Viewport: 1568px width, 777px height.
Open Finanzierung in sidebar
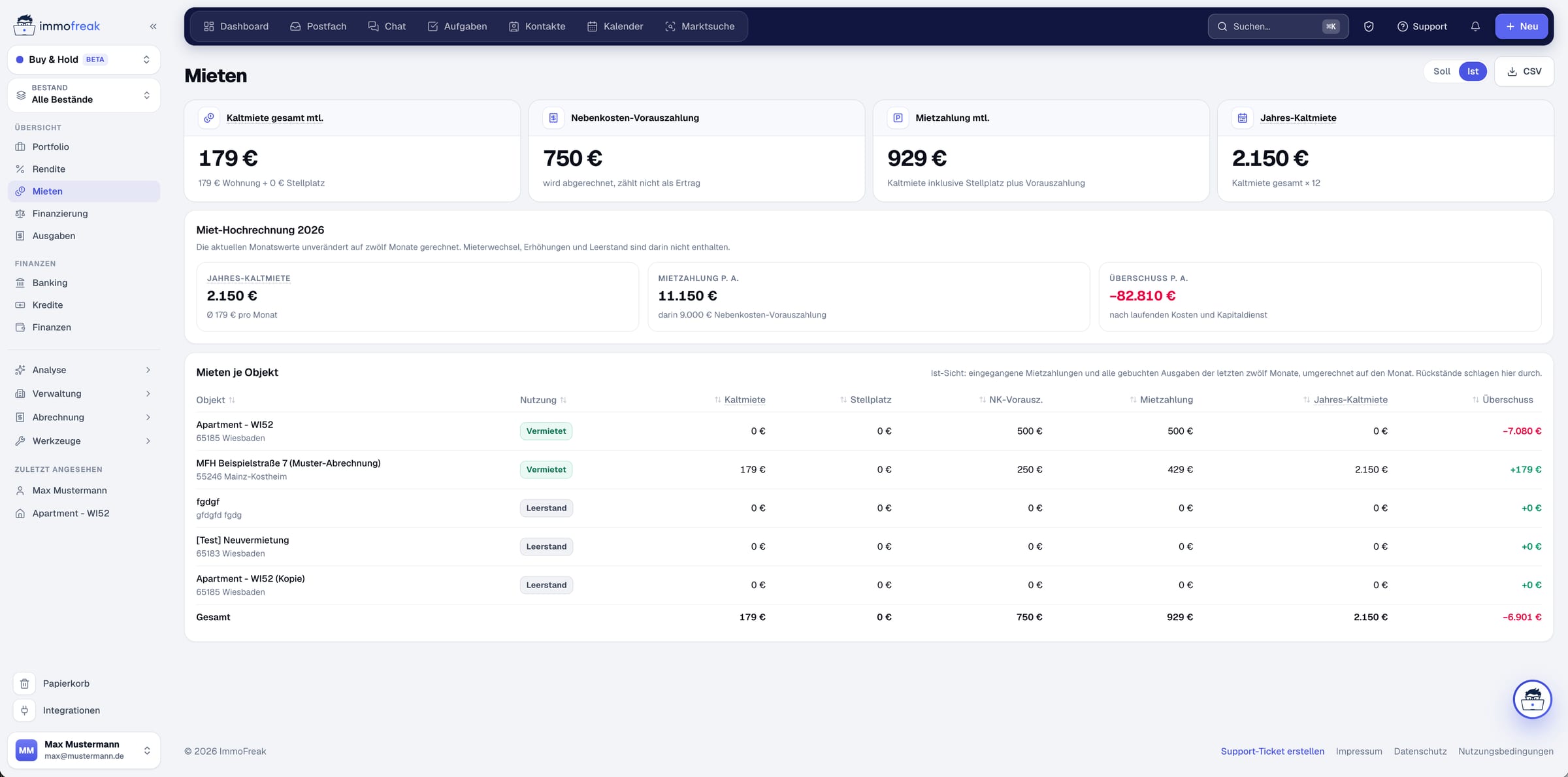84,214
